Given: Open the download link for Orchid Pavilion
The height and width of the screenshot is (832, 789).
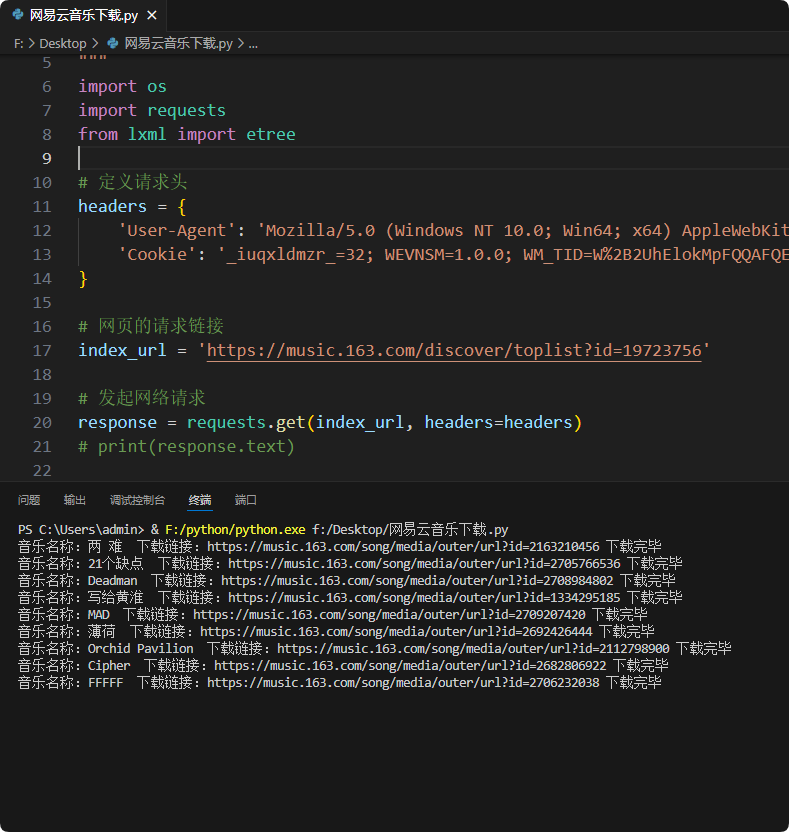Looking at the screenshot, I should (x=473, y=648).
